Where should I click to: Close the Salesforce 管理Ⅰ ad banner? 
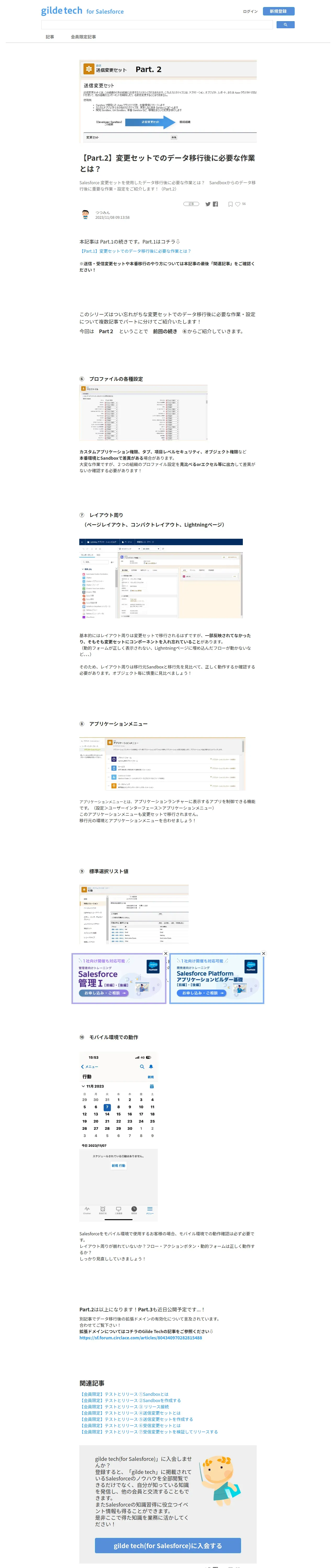click(x=165, y=953)
